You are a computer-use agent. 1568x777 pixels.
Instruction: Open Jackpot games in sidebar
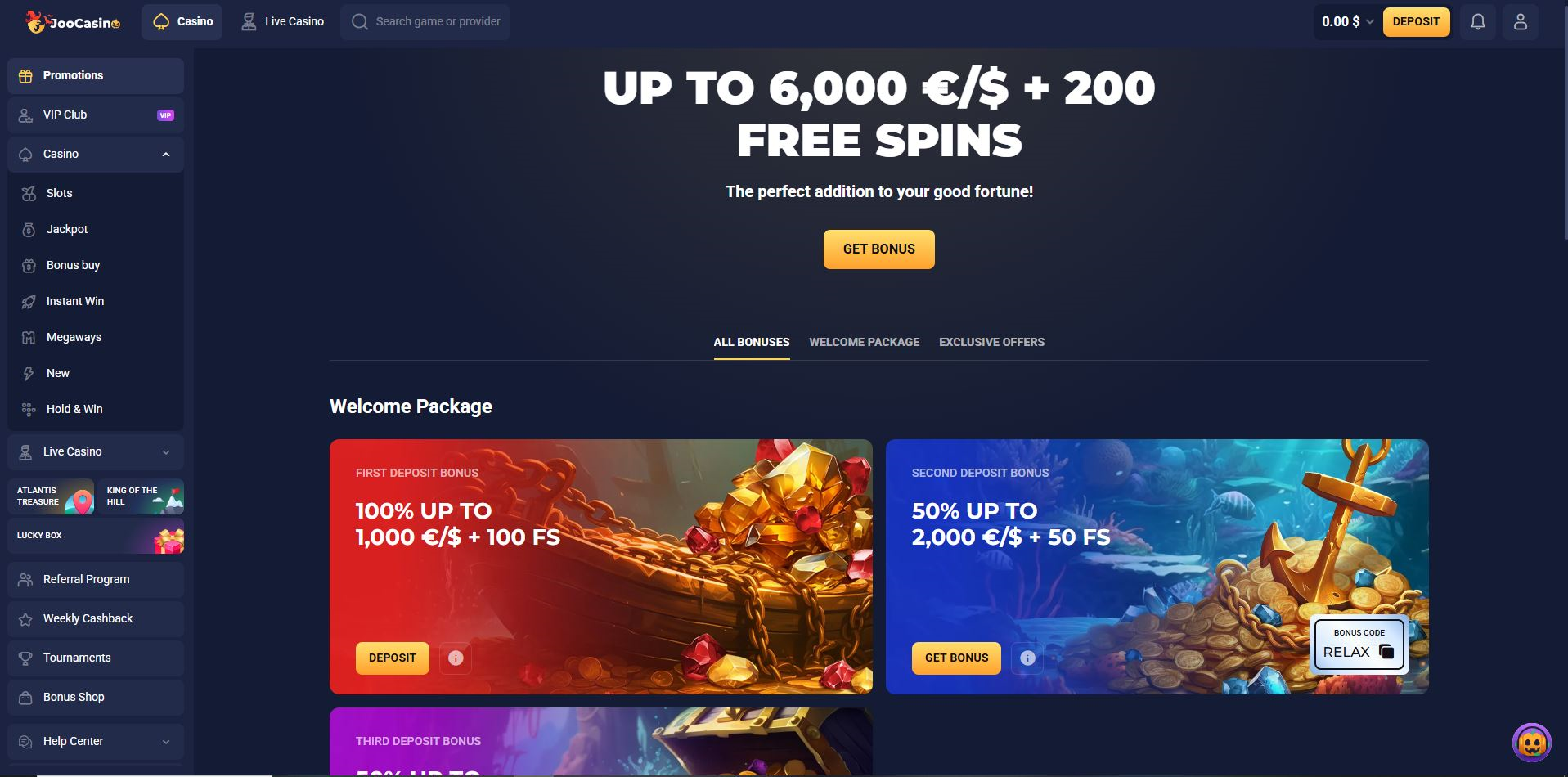[96, 229]
